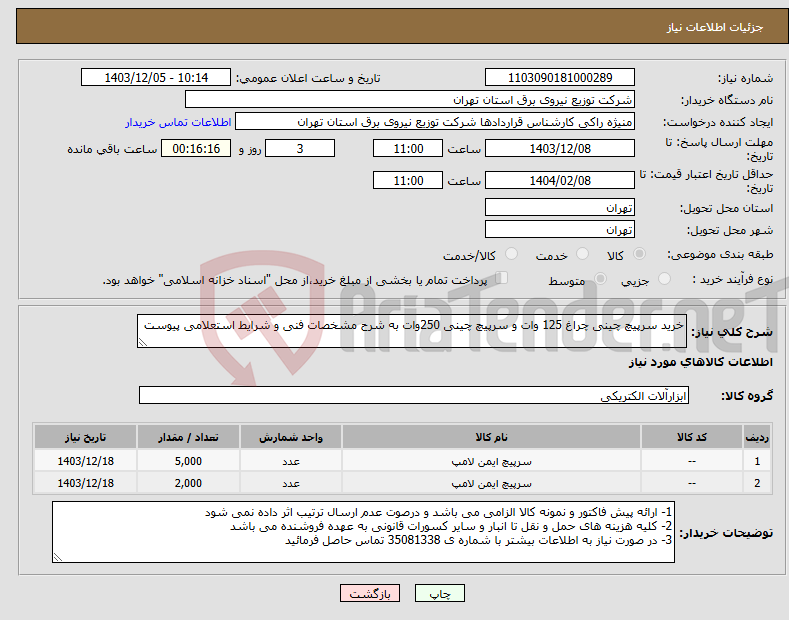The width and height of the screenshot is (789, 620).
Task: Click the تعداد / مقدار column header
Action: pyautogui.click(x=188, y=437)
